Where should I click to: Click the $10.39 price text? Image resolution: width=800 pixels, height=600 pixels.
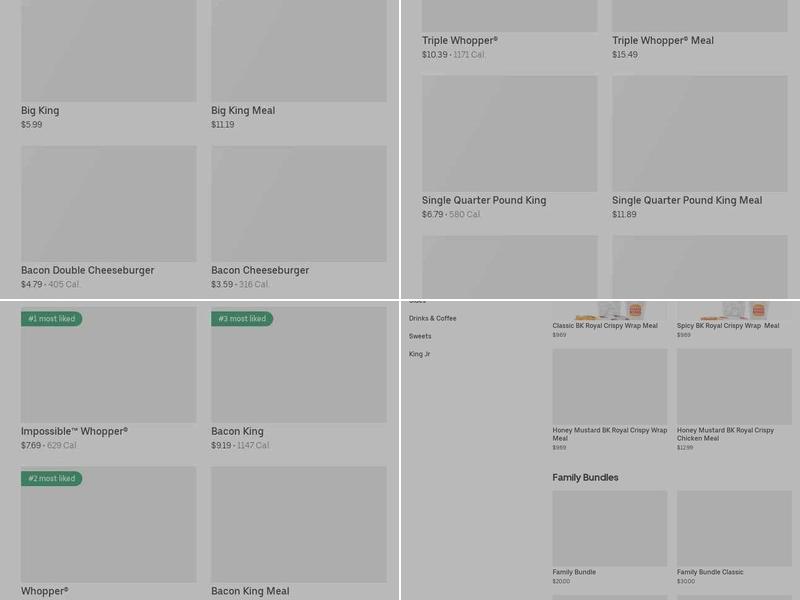pos(435,55)
